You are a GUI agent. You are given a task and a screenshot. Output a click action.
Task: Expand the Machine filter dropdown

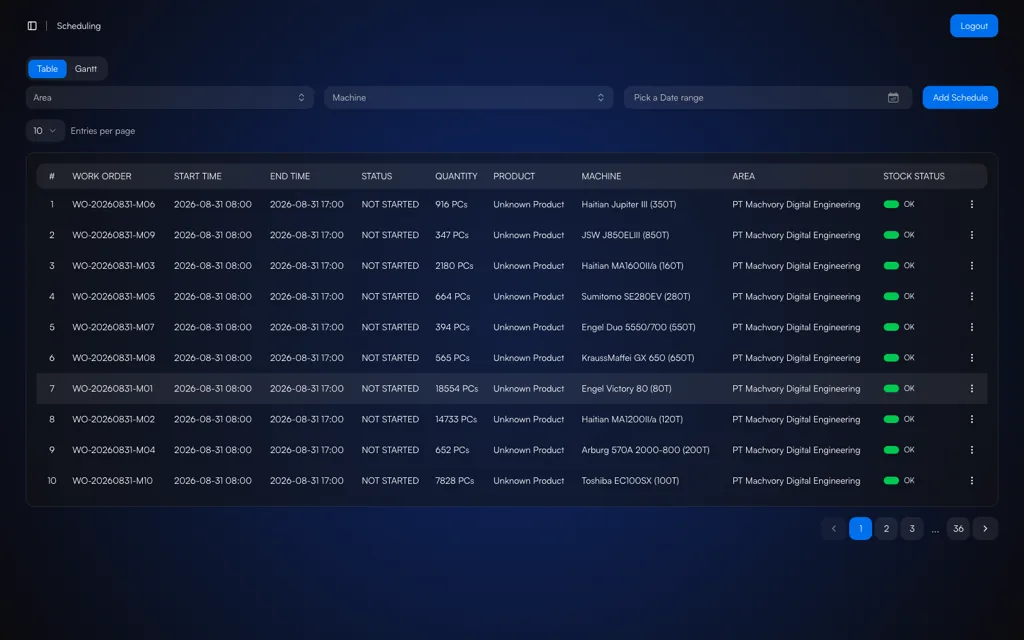[468, 97]
